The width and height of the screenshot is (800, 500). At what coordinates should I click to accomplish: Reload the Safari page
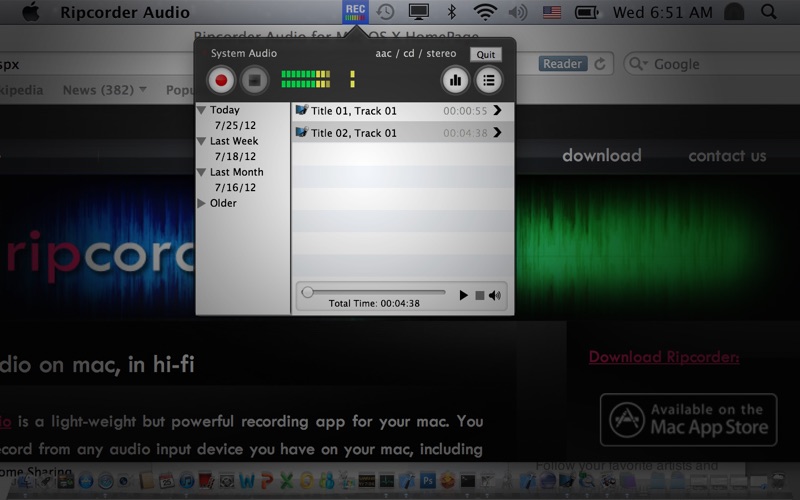pyautogui.click(x=600, y=64)
